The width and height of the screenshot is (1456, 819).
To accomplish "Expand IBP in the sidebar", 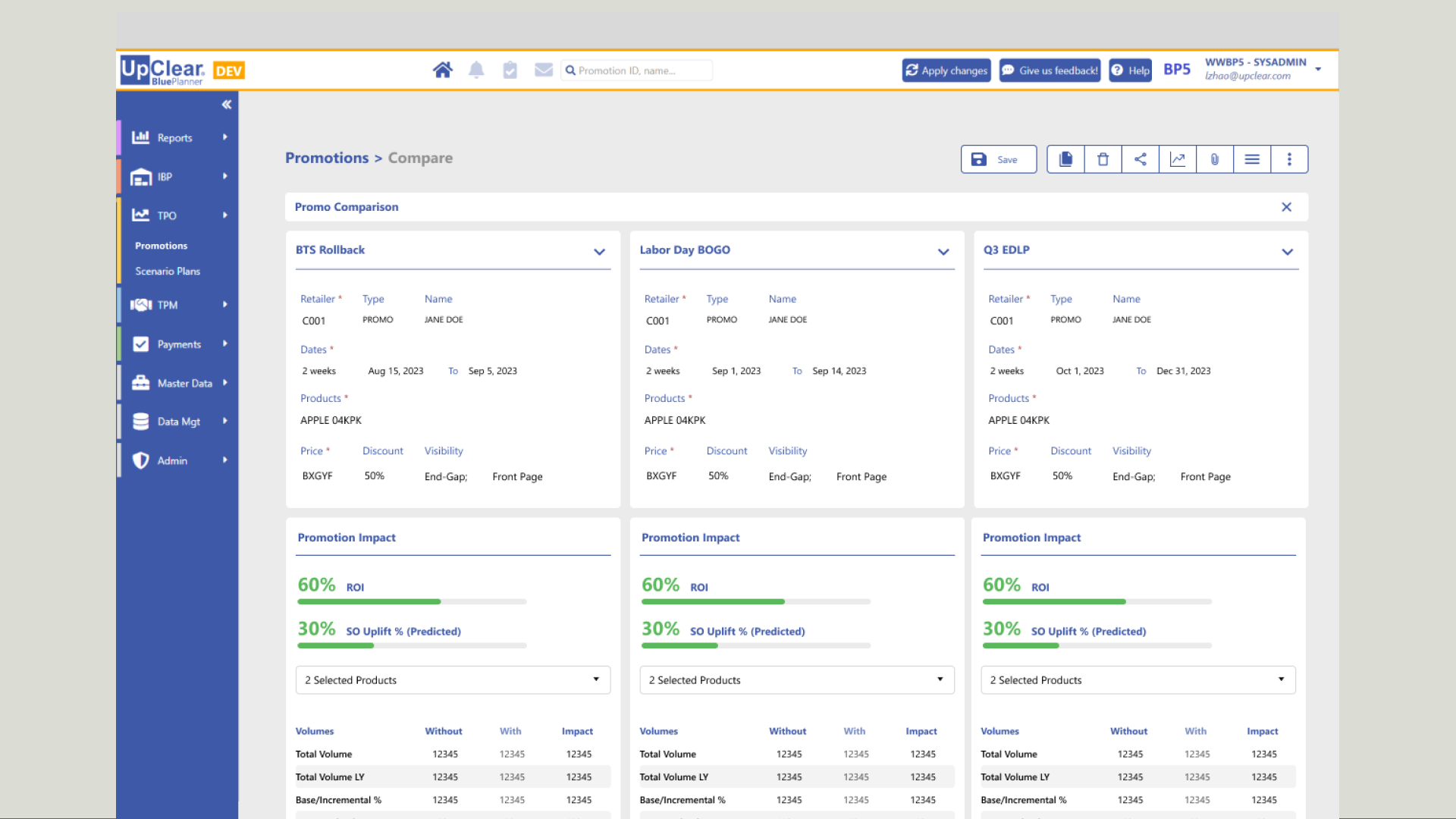I will [x=177, y=177].
